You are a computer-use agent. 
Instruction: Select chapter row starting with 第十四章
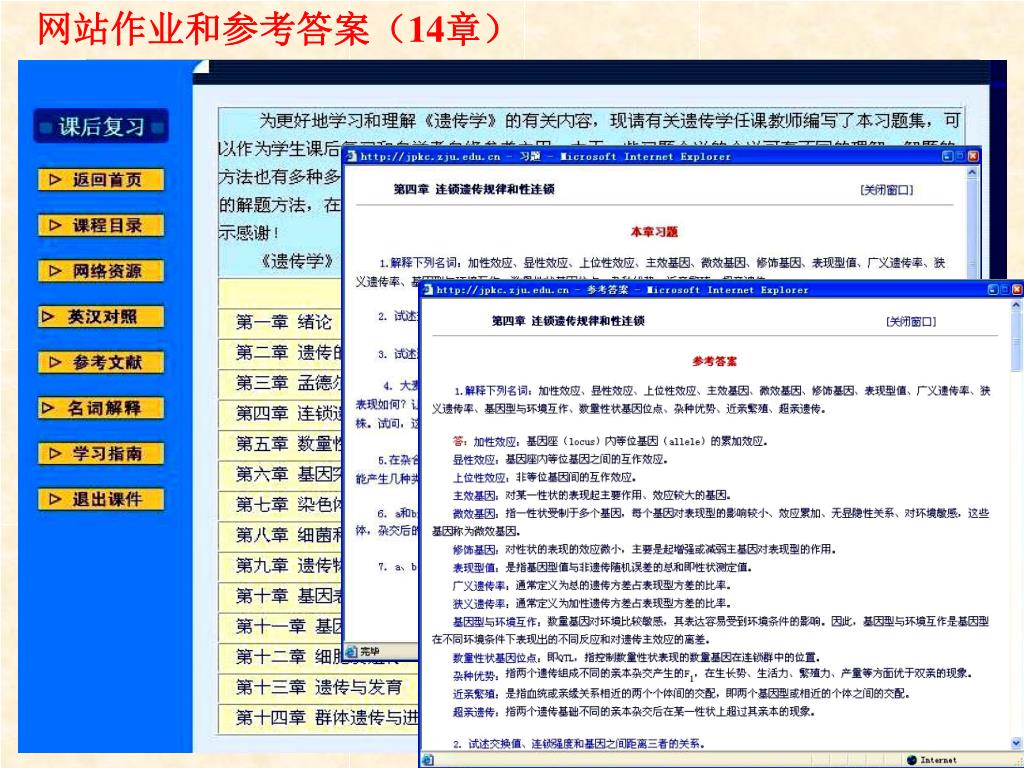pyautogui.click(x=318, y=718)
